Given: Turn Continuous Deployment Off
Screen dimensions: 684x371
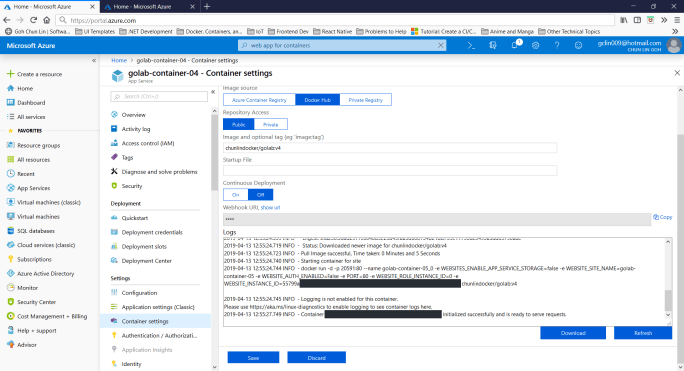Looking at the screenshot, I should click(260, 195).
